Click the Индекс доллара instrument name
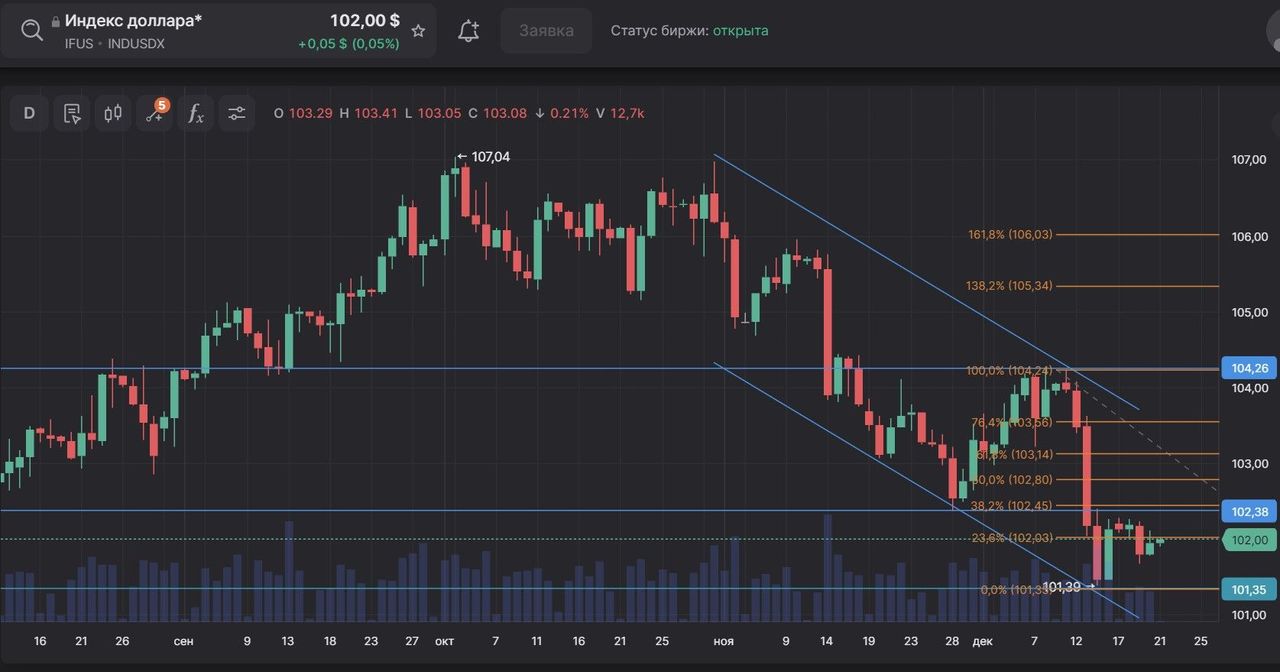Image resolution: width=1280 pixels, height=672 pixels. pos(133,20)
